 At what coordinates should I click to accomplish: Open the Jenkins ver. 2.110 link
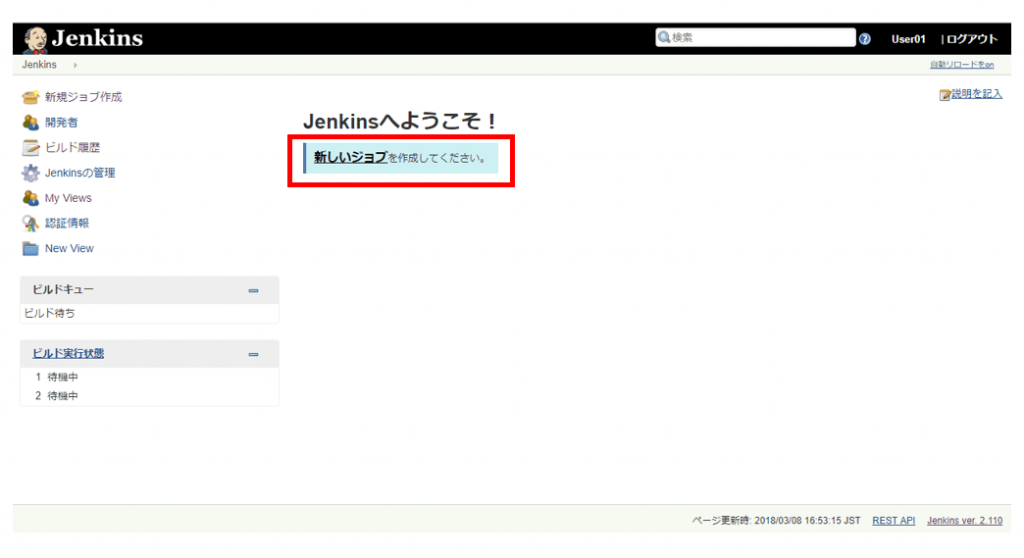(x=965, y=521)
